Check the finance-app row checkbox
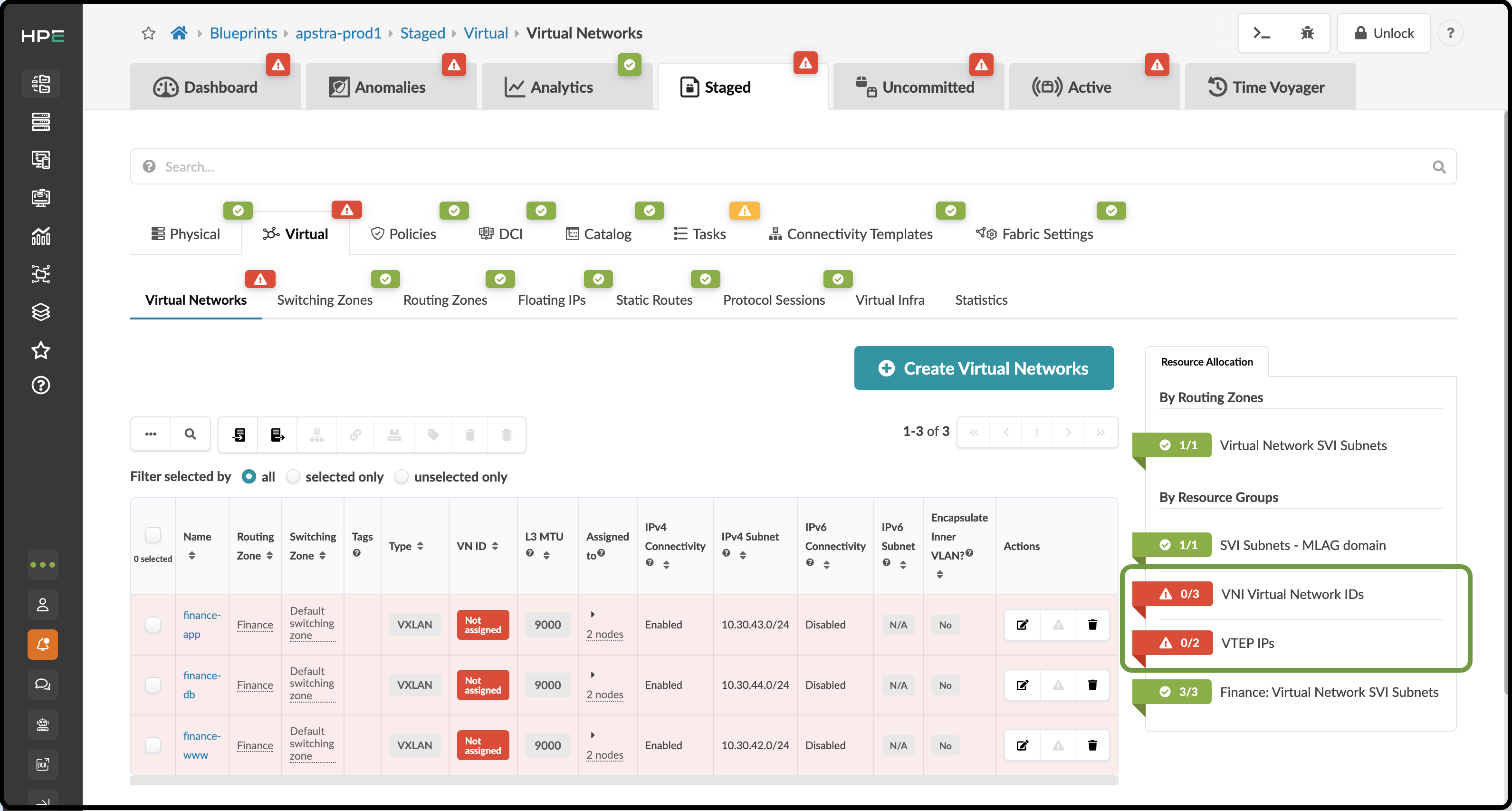 (153, 625)
